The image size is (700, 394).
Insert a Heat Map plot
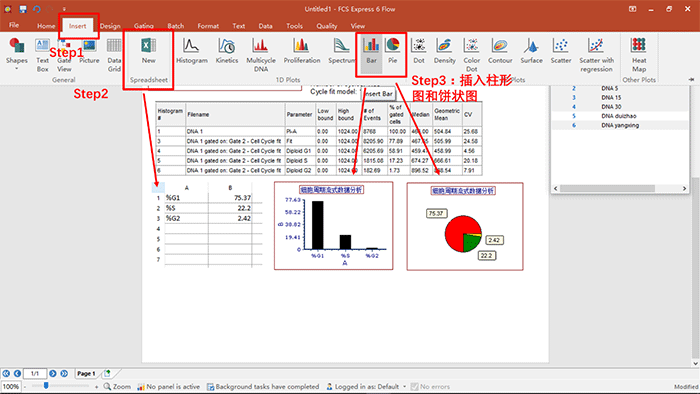pyautogui.click(x=639, y=54)
